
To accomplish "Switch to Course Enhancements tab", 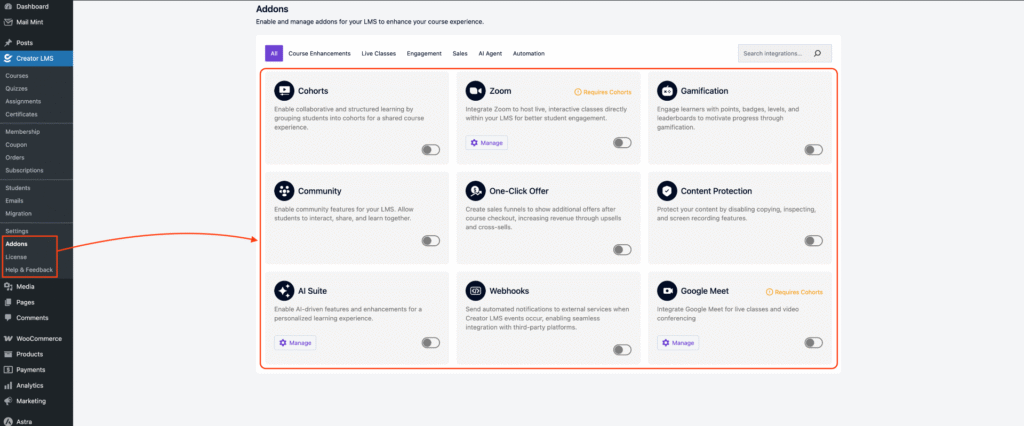I will click(x=319, y=54).
